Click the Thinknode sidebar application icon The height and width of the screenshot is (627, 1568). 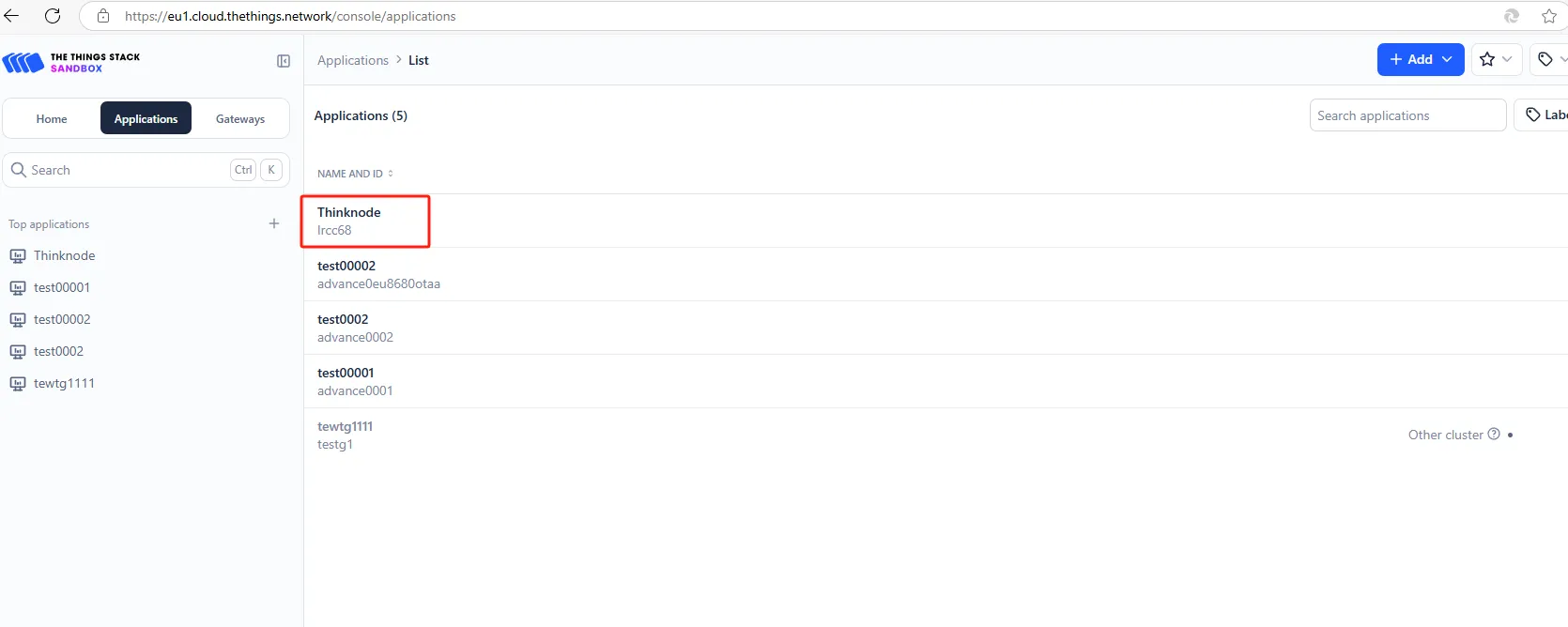click(18, 255)
